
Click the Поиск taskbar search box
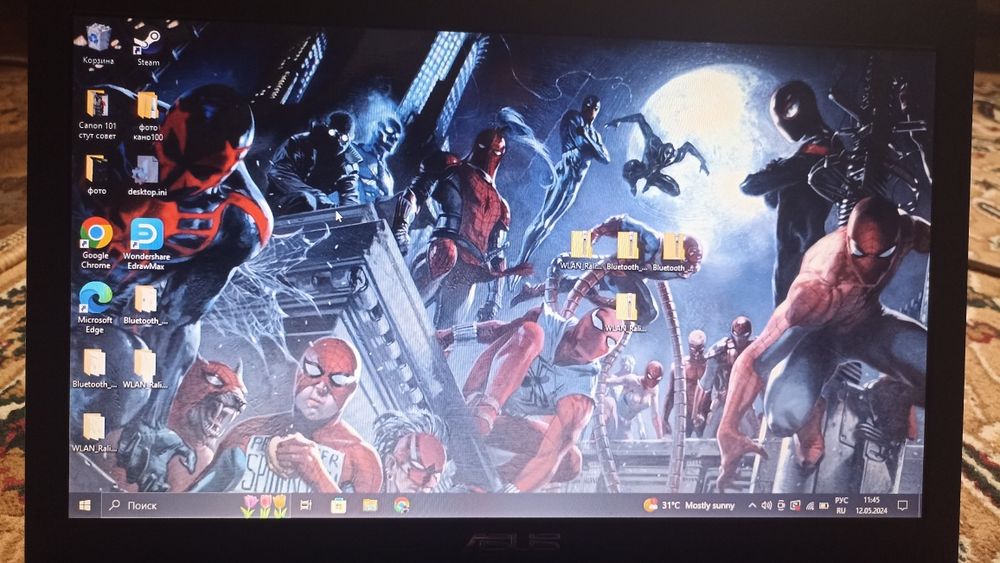pos(195,505)
